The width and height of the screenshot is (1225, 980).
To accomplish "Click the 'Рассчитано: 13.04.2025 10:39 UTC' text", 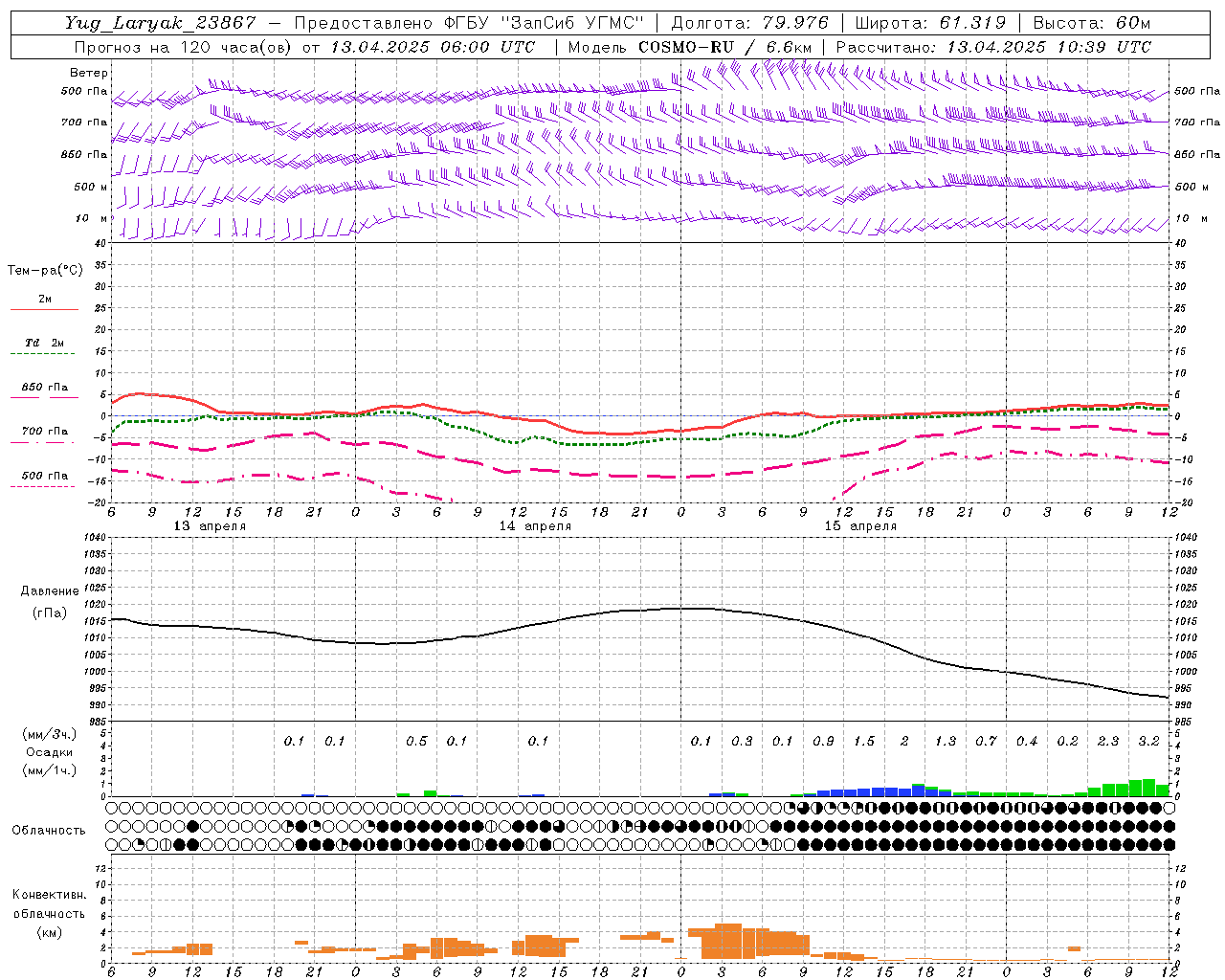I will click(x=993, y=47).
